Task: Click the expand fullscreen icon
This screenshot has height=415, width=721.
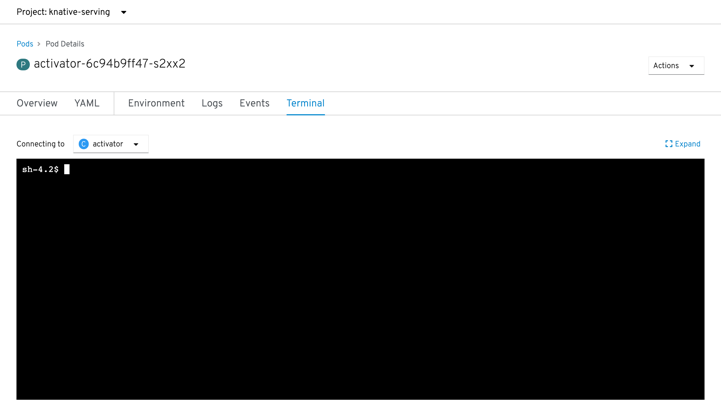Action: coord(669,144)
